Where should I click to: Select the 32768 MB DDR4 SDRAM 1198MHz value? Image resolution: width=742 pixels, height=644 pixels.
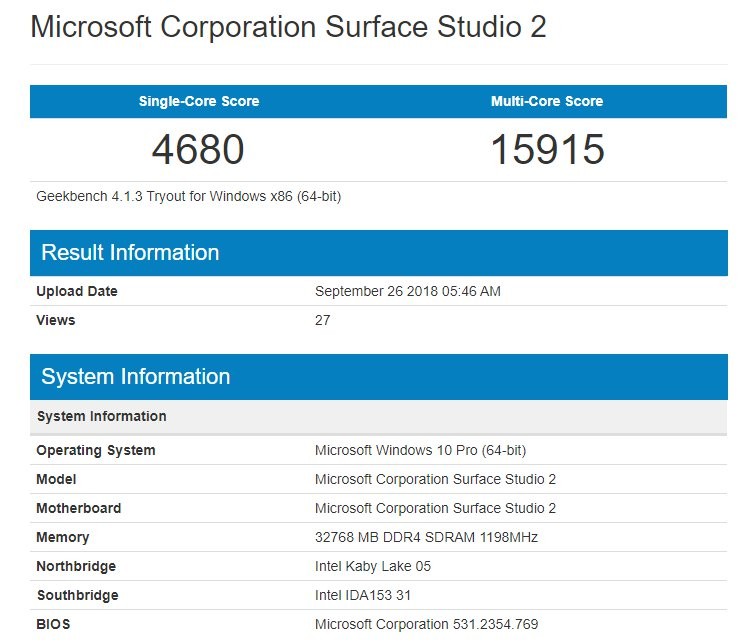[426, 538]
